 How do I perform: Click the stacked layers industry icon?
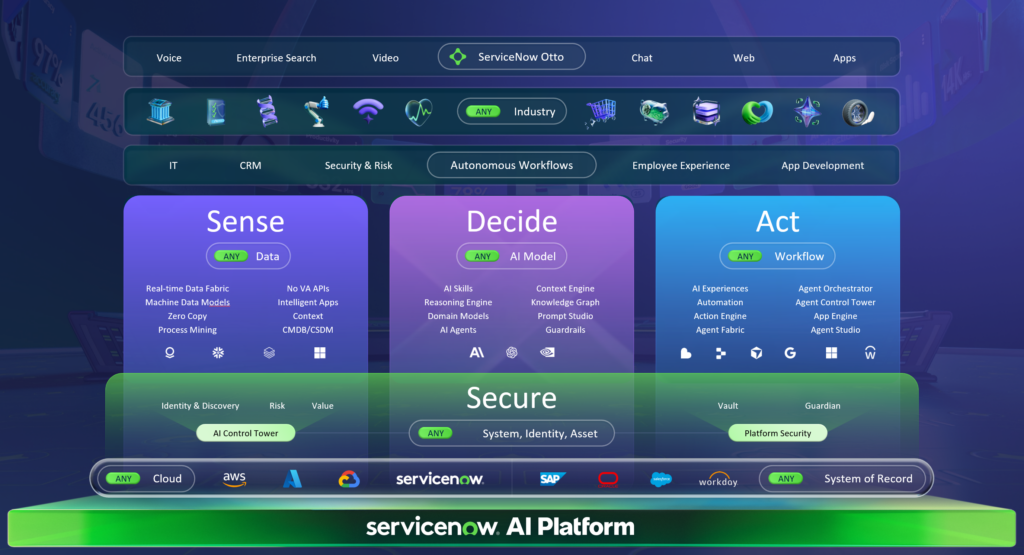(x=706, y=112)
